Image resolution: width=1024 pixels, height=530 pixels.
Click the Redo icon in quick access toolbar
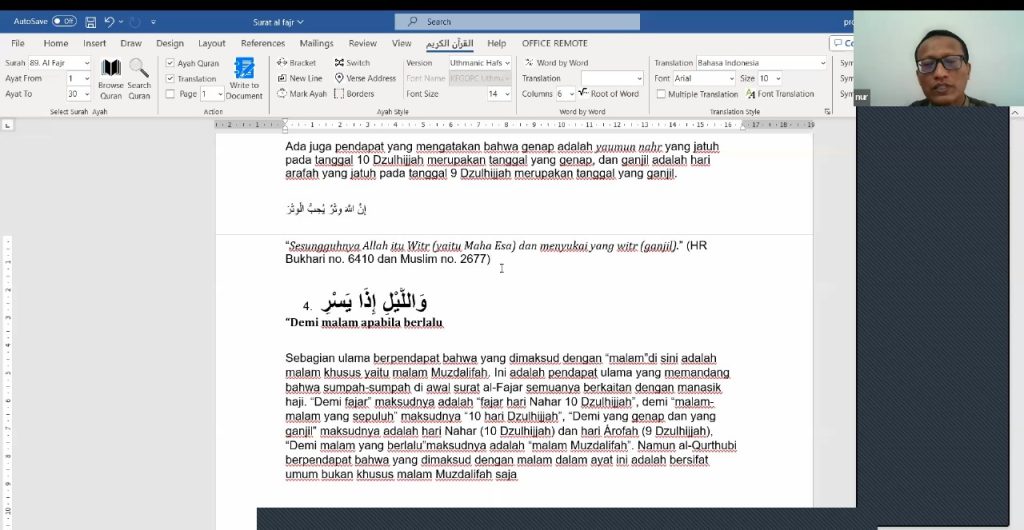point(135,22)
